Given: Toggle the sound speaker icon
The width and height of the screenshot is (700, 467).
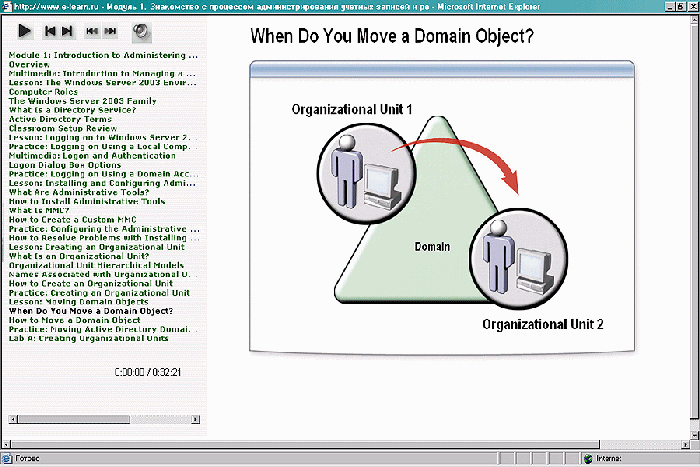Looking at the screenshot, I should click(141, 31).
